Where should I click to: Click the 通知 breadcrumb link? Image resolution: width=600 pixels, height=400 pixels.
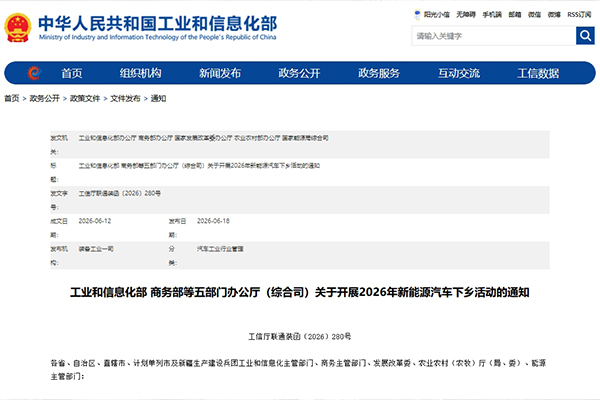pyautogui.click(x=158, y=98)
